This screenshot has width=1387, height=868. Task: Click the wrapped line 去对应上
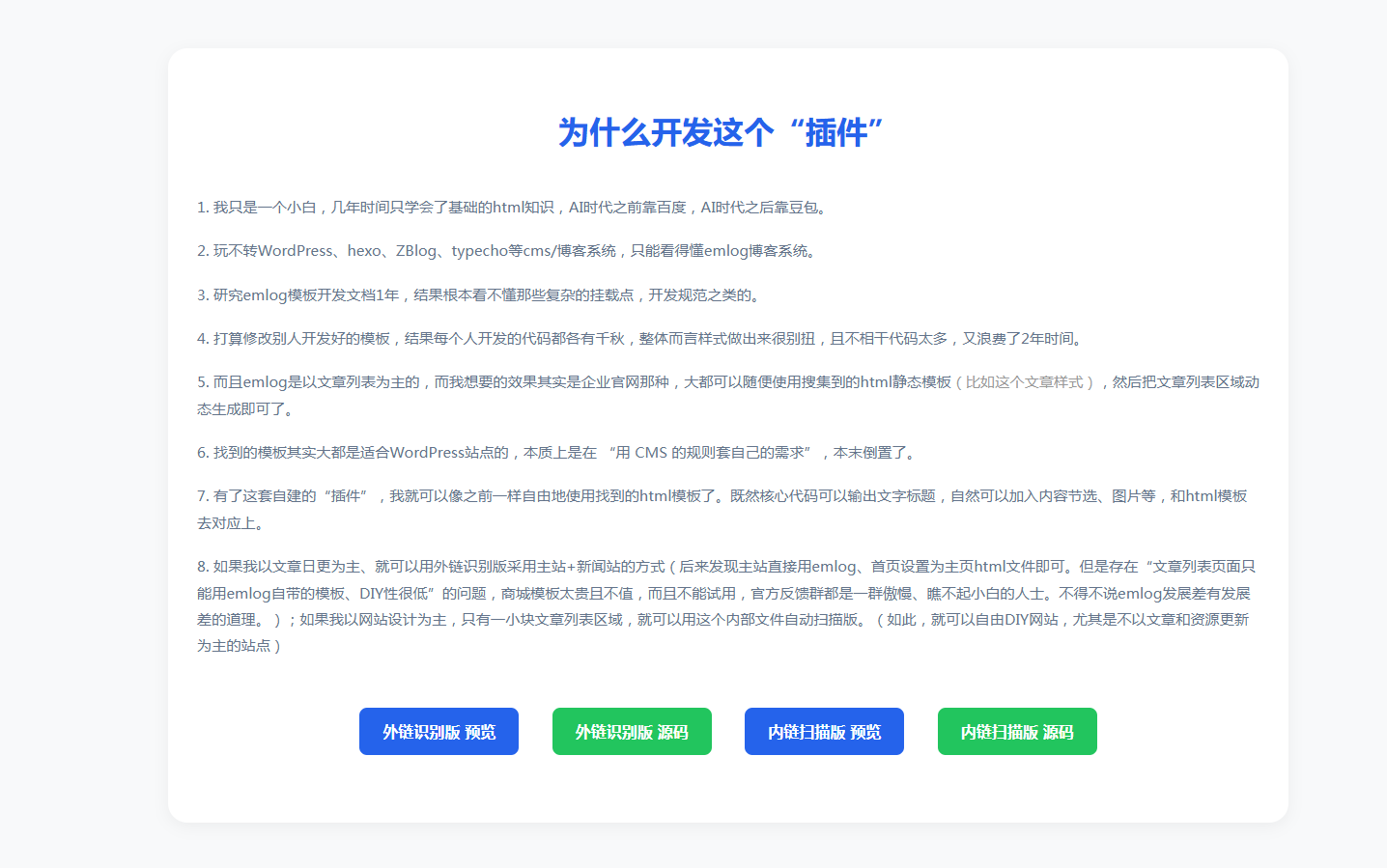pos(230,523)
